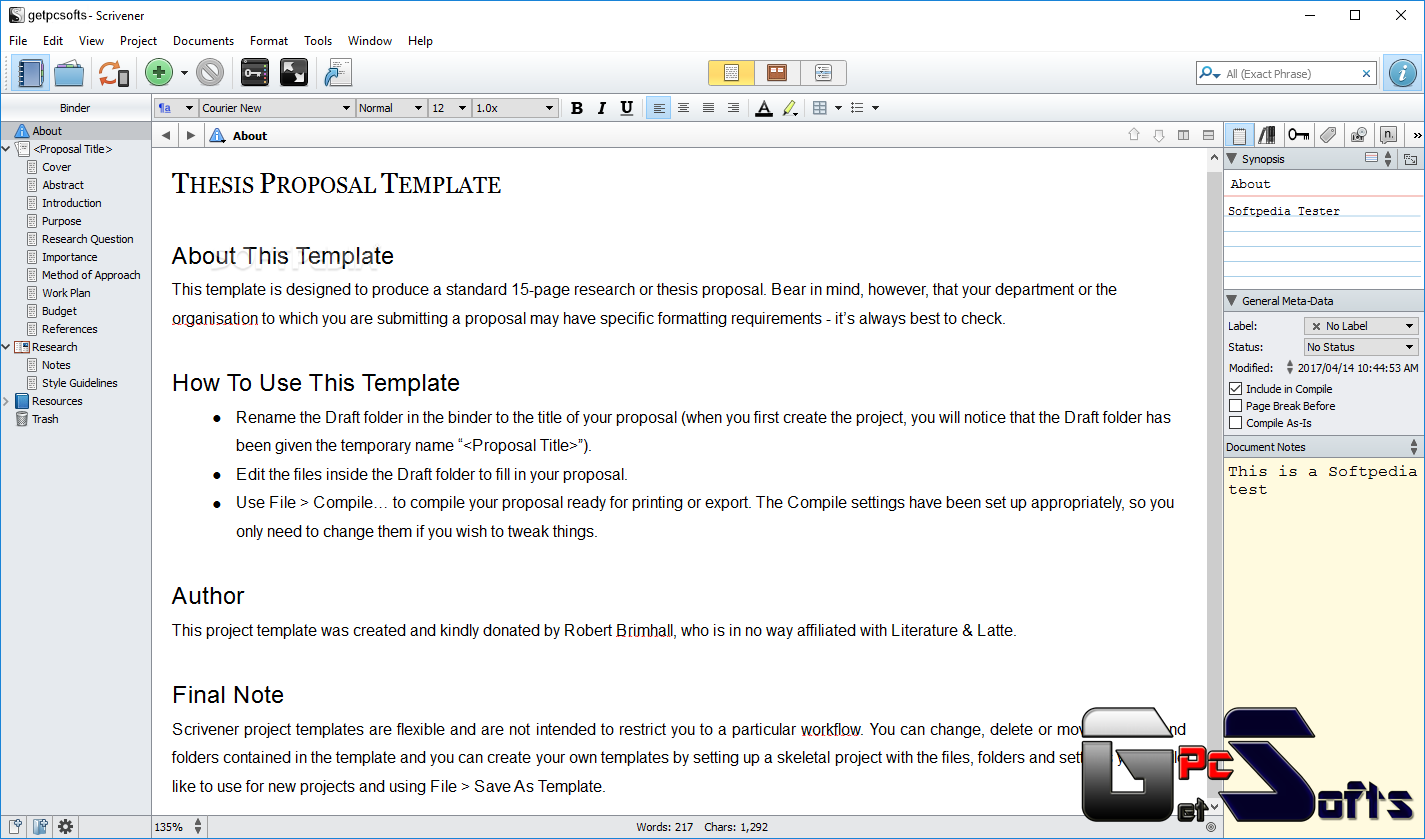Uncheck Include in Compile
Image resolution: width=1425 pixels, height=839 pixels.
pos(1236,389)
